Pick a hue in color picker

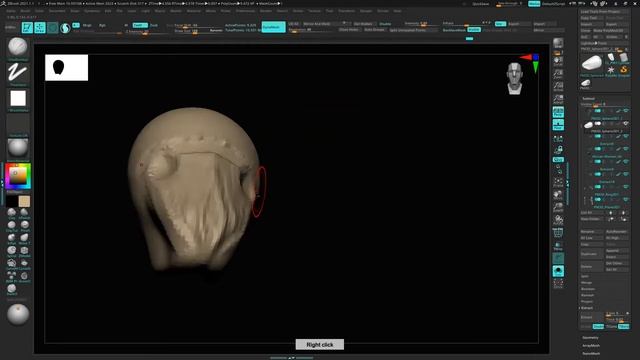tap(18, 176)
